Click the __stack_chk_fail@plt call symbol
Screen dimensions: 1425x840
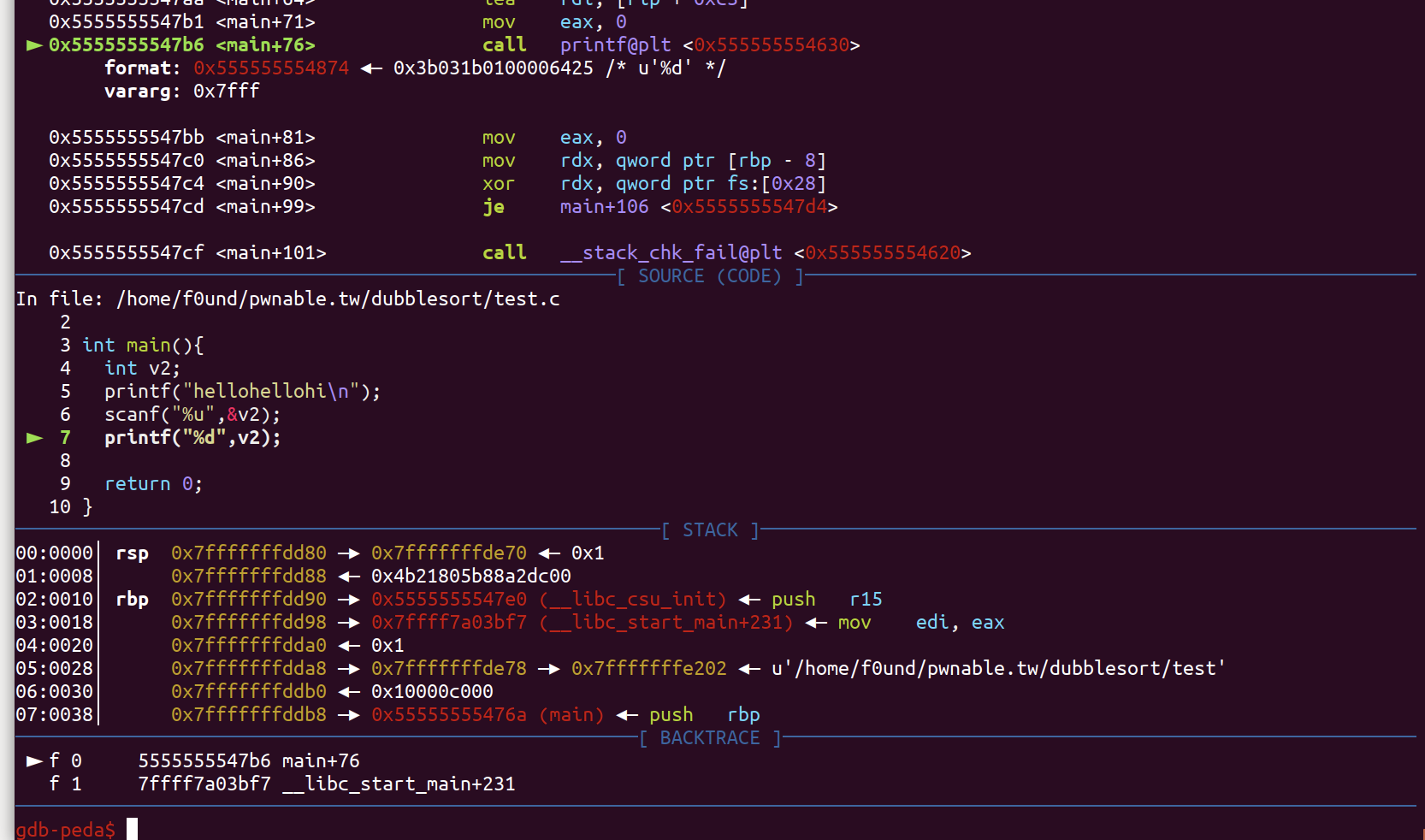(671, 253)
